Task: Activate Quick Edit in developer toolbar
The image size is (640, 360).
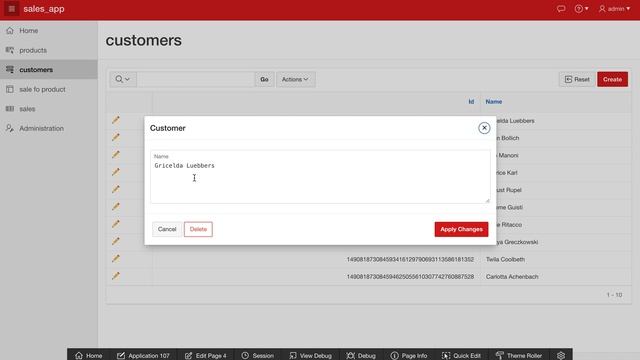Action: (x=461, y=356)
